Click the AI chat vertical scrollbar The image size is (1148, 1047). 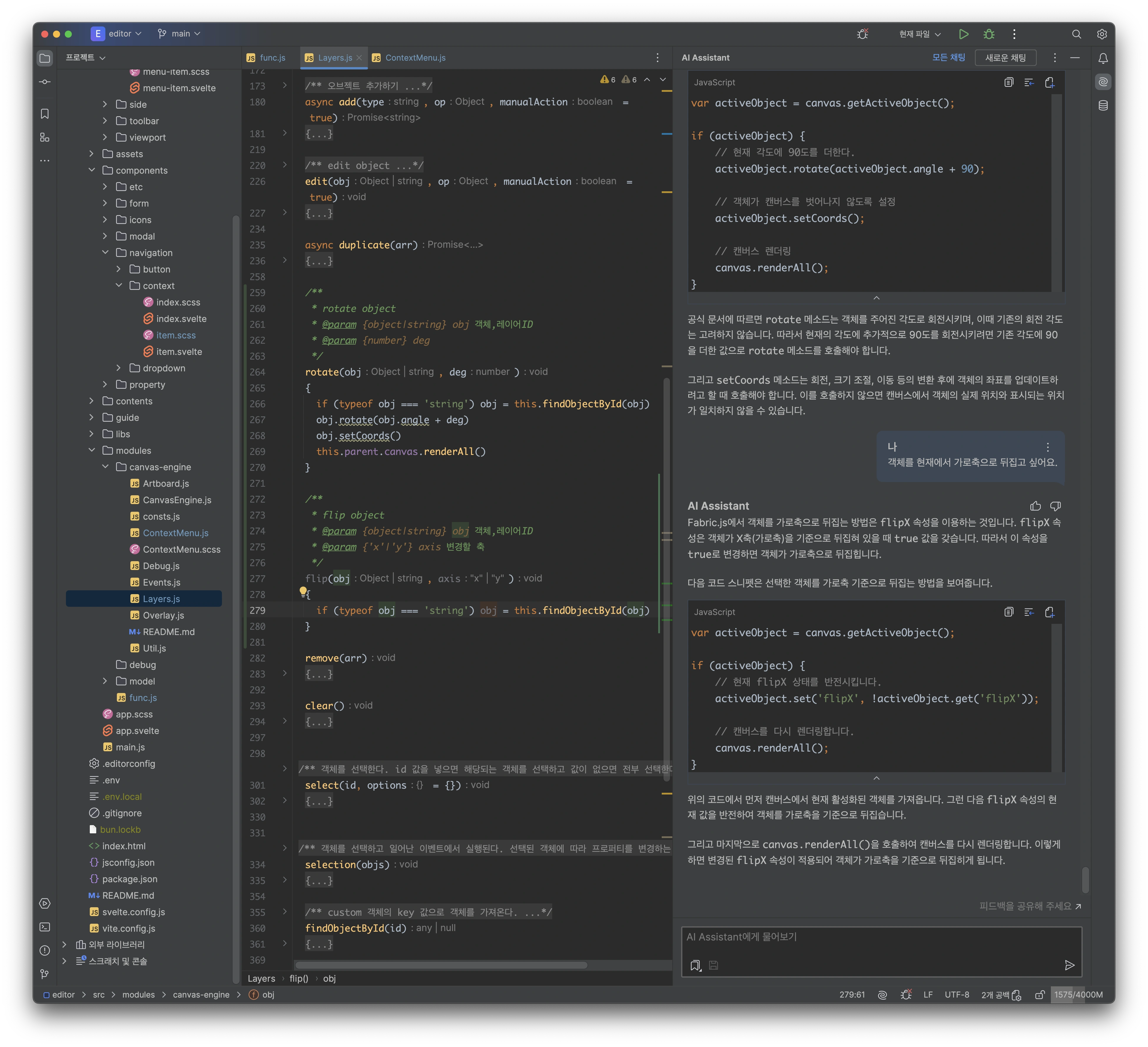pyautogui.click(x=1085, y=880)
